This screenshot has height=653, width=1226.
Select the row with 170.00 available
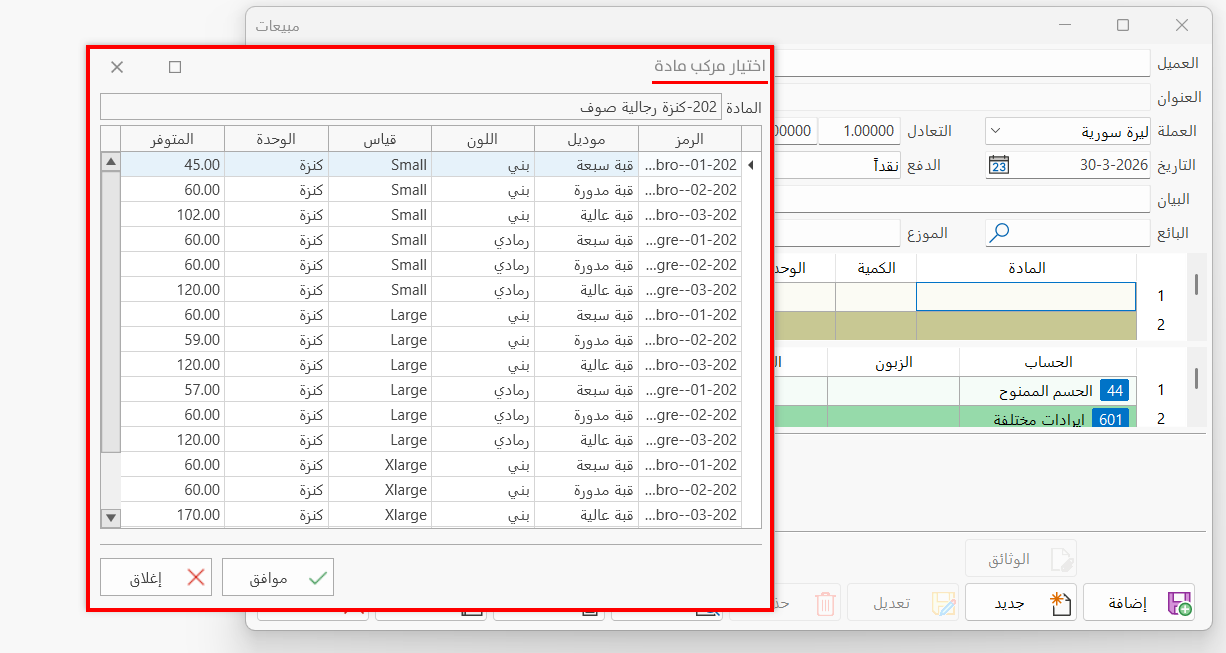pyautogui.click(x=431, y=515)
